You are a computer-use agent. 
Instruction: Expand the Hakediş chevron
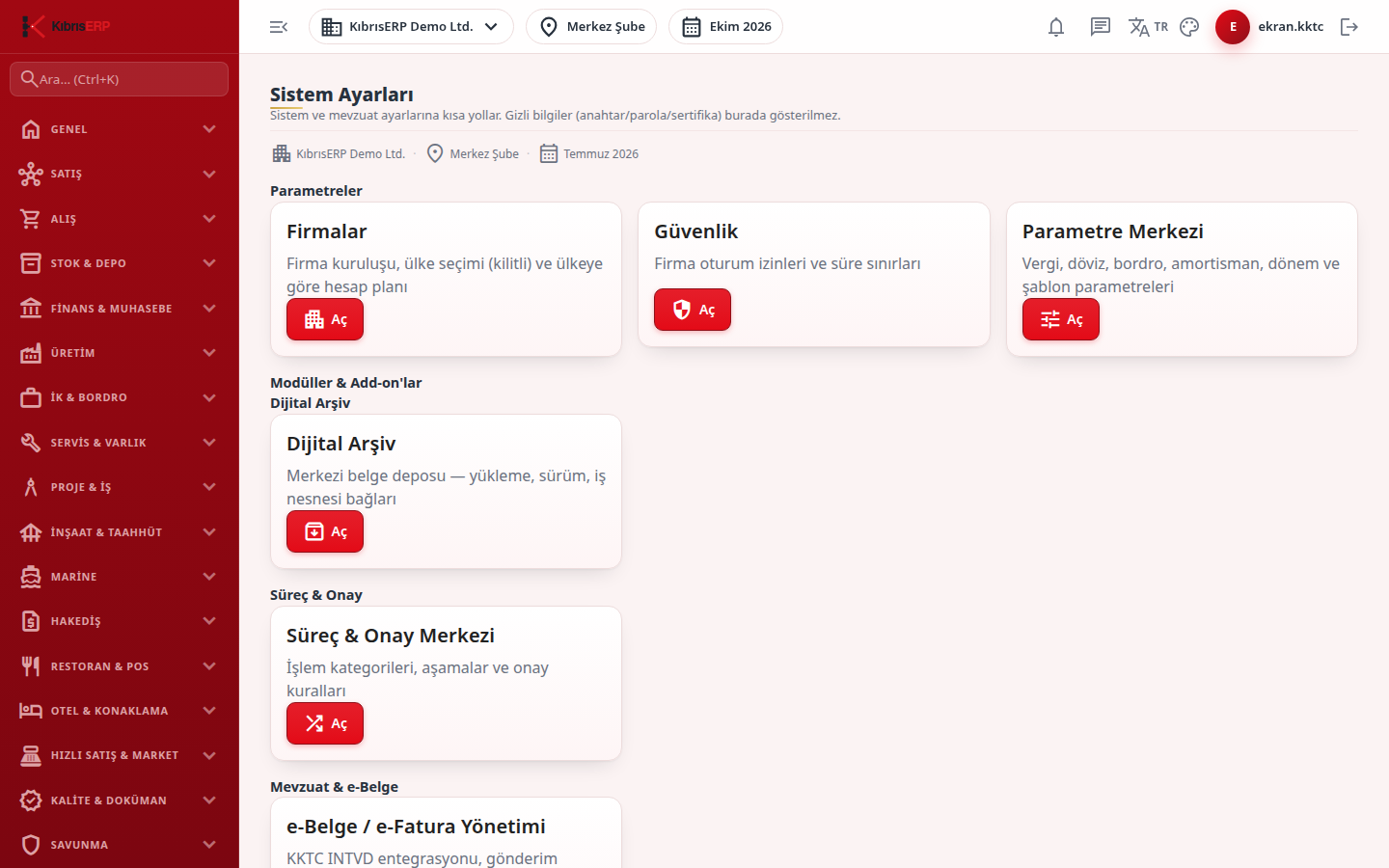209,621
